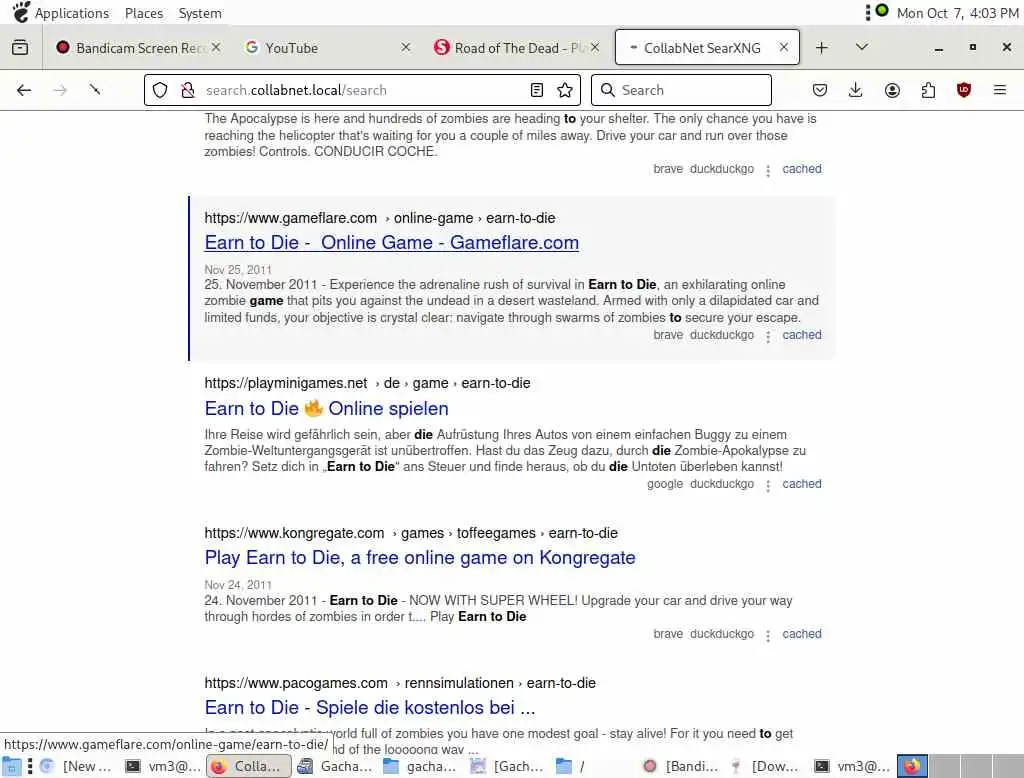Click the Nov 24, 2011 date text
1024x778 pixels.
pos(238,585)
